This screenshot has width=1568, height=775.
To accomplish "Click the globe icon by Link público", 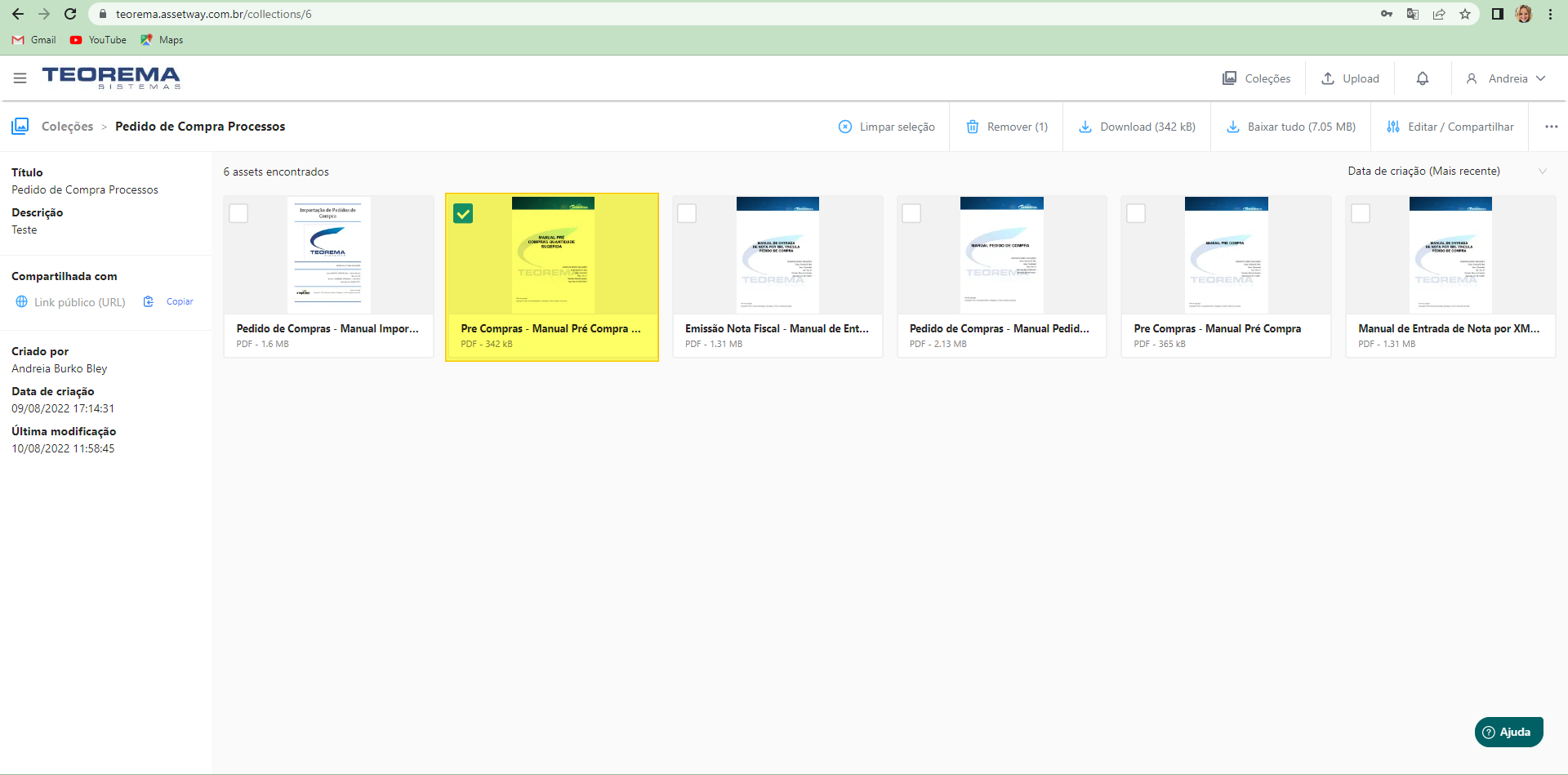I will click(22, 301).
